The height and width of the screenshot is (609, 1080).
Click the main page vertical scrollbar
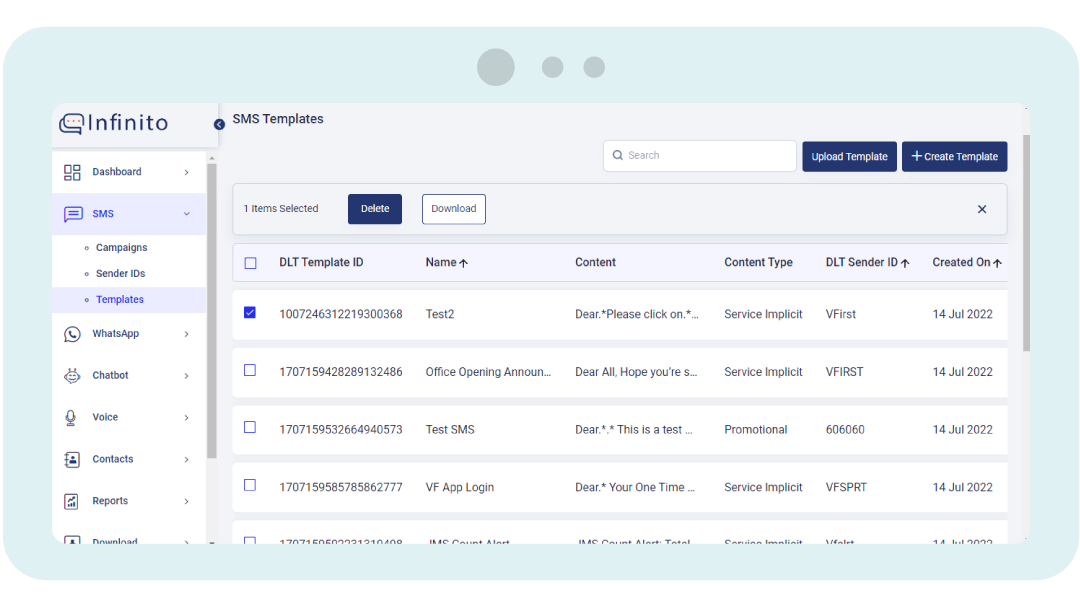[x=1026, y=243]
